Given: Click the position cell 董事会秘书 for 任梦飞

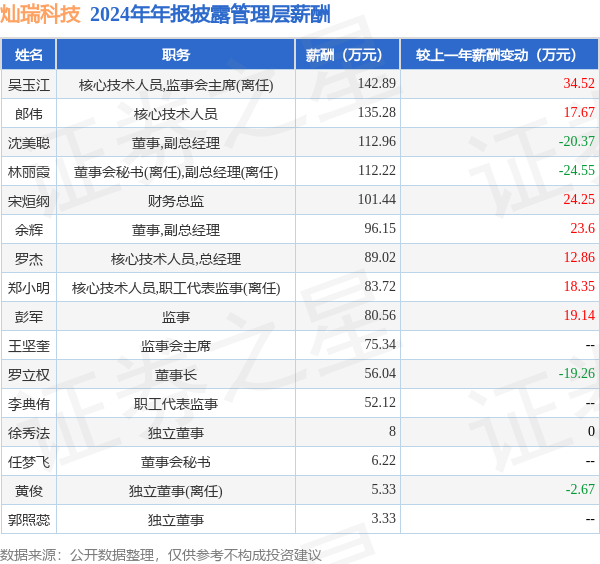Looking at the screenshot, I should 176,462.
